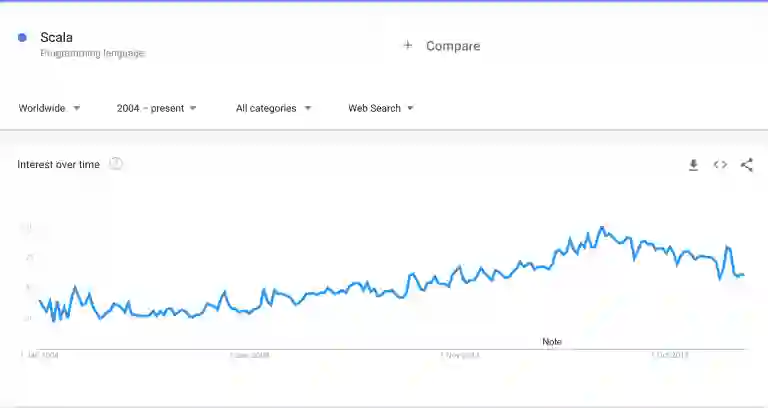768x408 pixels.
Task: Click the highest peak of the trend line
Action: (x=602, y=228)
